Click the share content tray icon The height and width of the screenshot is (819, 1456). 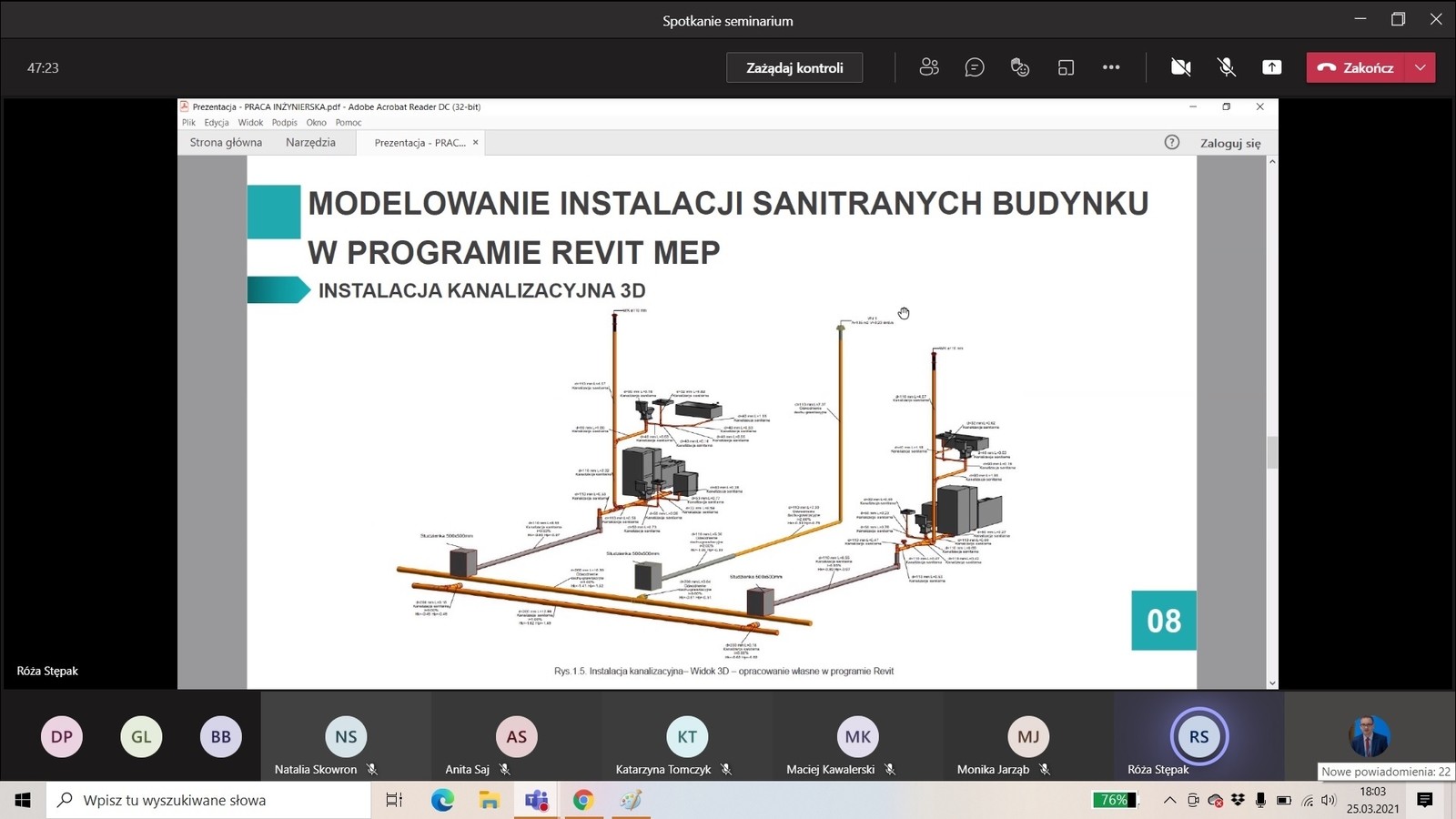[1271, 67]
